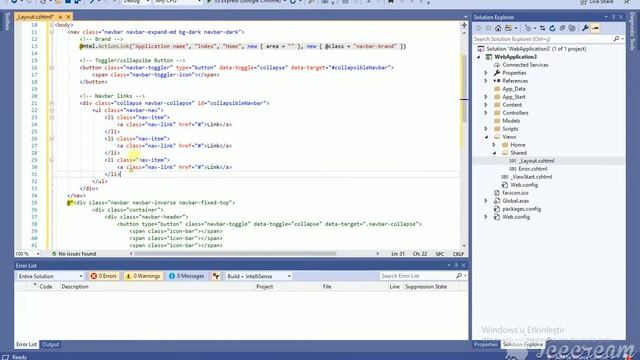Click the editor horizontal scrollbar
The height and width of the screenshot is (360, 640).
point(236,253)
